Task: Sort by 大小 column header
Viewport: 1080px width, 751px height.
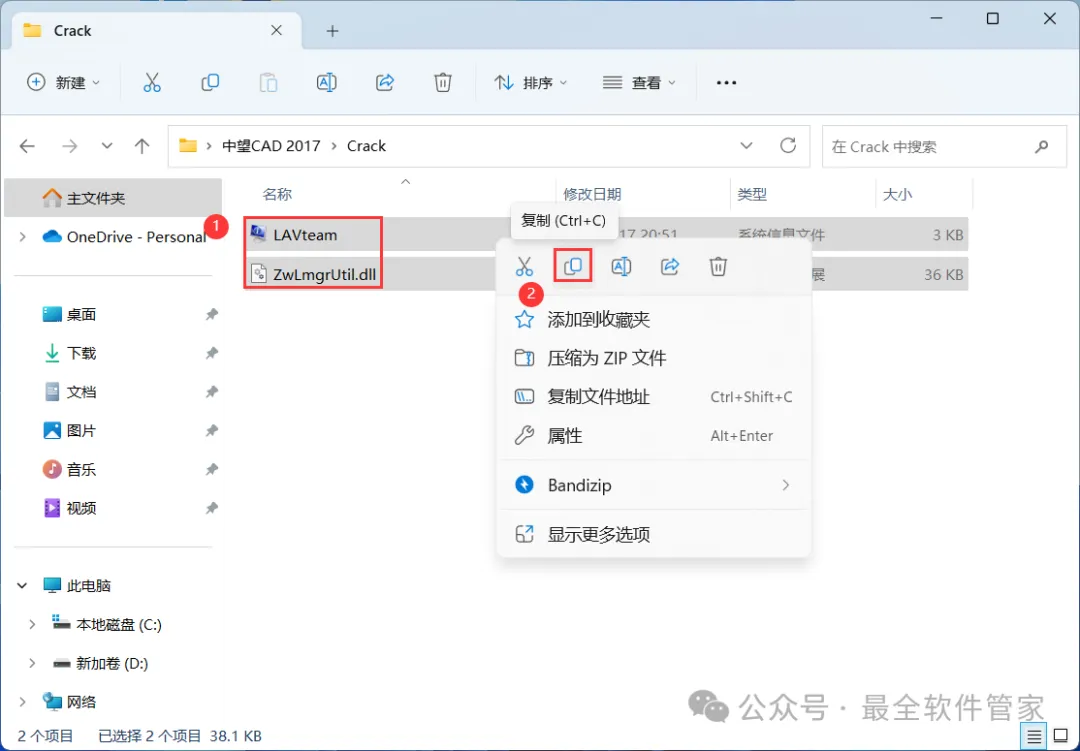Action: 897,194
